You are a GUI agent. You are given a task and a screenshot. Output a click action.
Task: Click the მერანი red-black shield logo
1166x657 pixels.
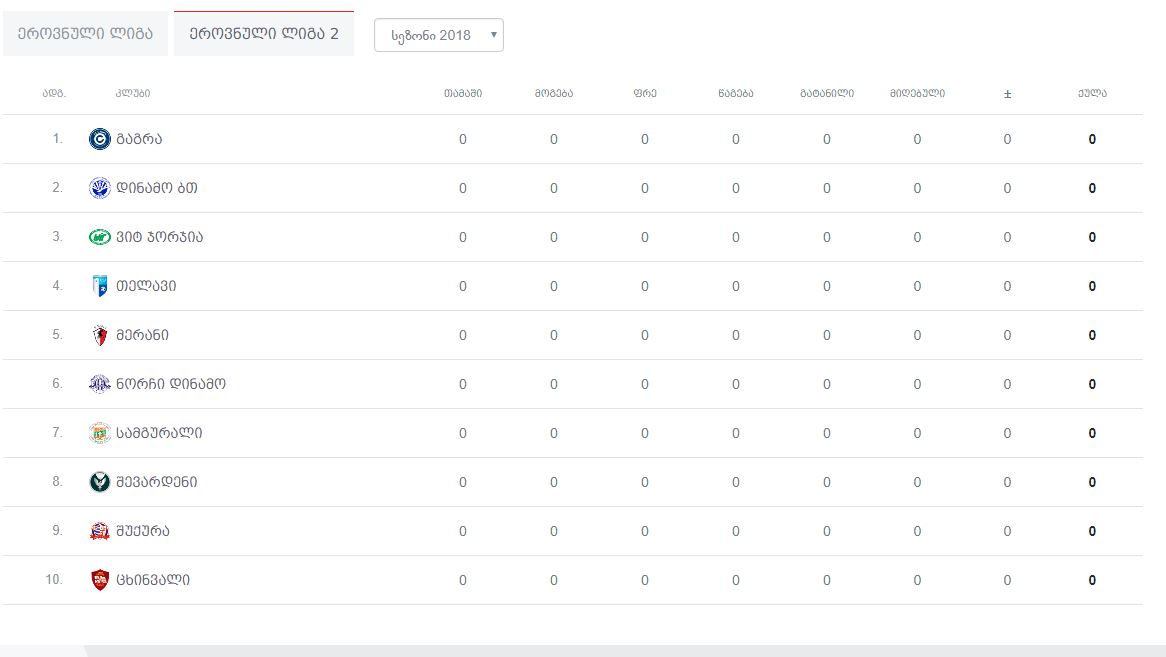99,335
